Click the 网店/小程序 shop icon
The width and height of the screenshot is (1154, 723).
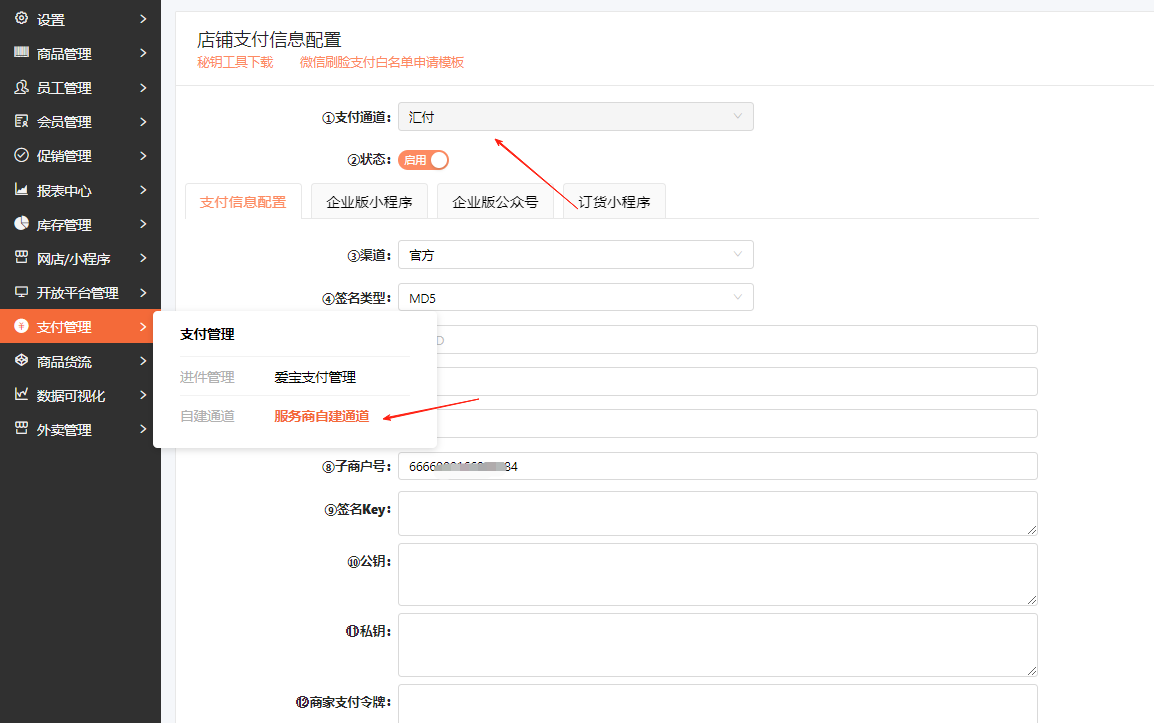(x=21, y=257)
